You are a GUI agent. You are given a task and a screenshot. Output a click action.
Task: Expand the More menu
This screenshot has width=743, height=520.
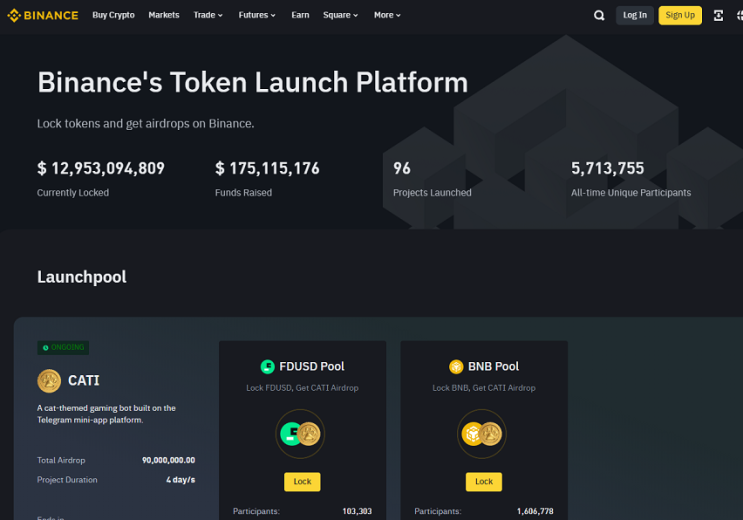coord(387,15)
